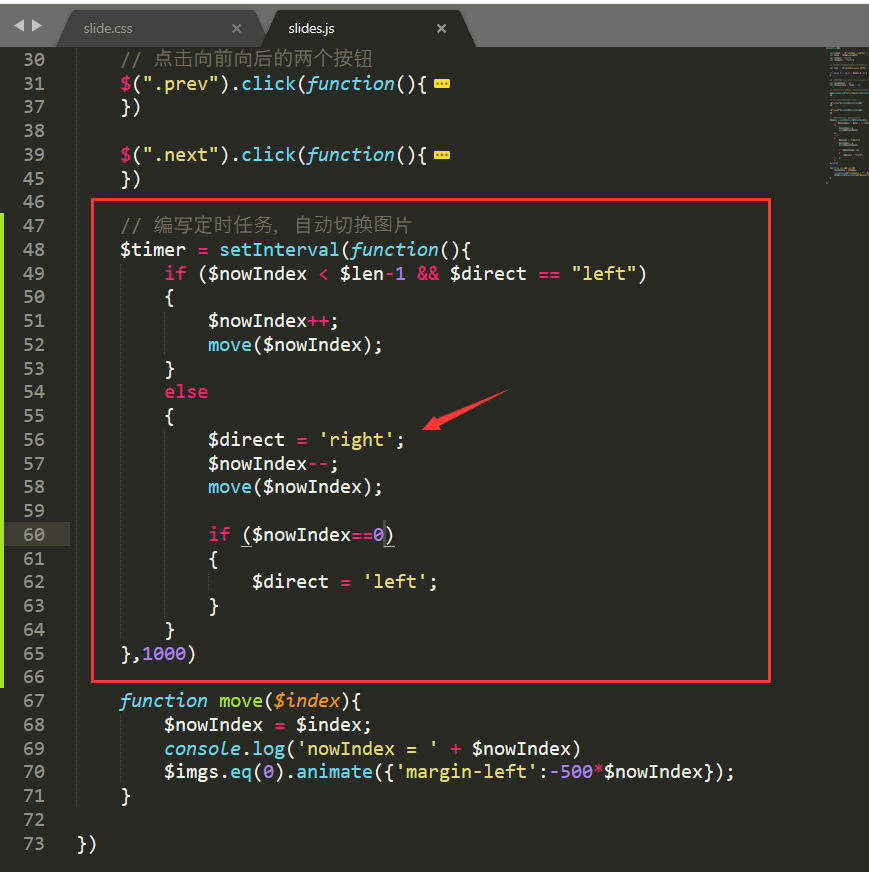Click the Chinese comment on line 47
This screenshot has height=872, width=869.
(x=266, y=225)
